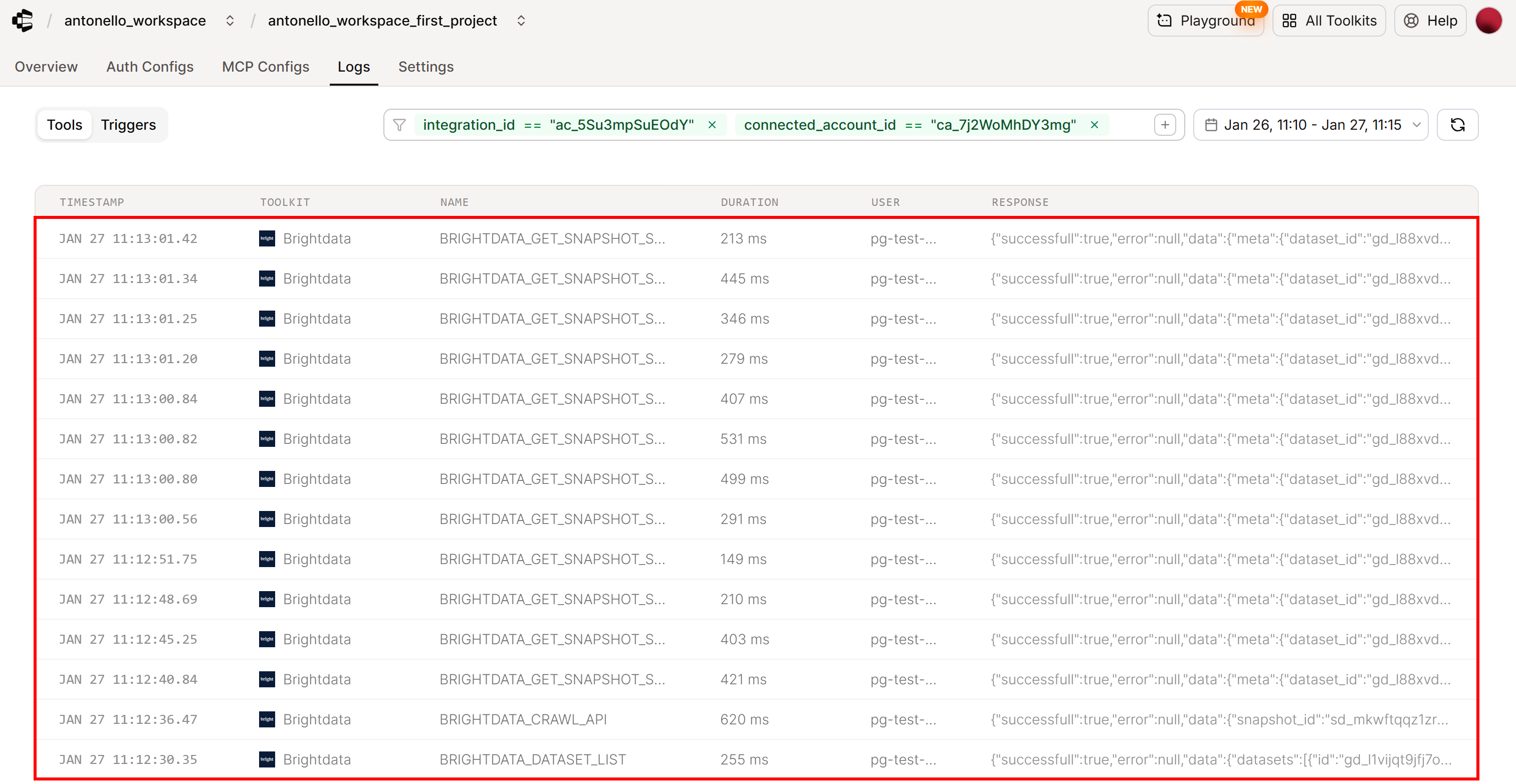The width and height of the screenshot is (1516, 784).
Task: Switch to the Triggers toggle
Action: [x=128, y=125]
